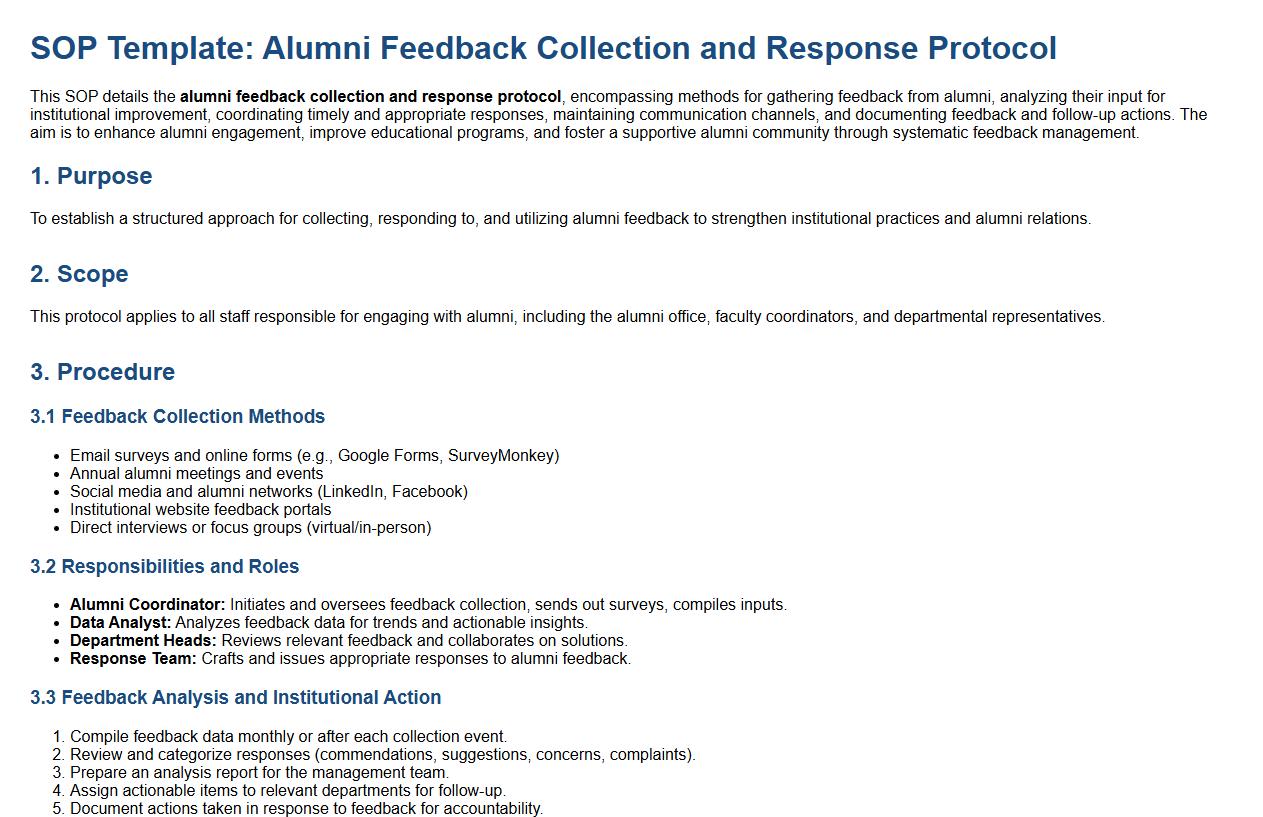Click the bold 'Alumni Coordinator:' label
Image resolution: width=1263 pixels, height=817 pixels.
(147, 604)
